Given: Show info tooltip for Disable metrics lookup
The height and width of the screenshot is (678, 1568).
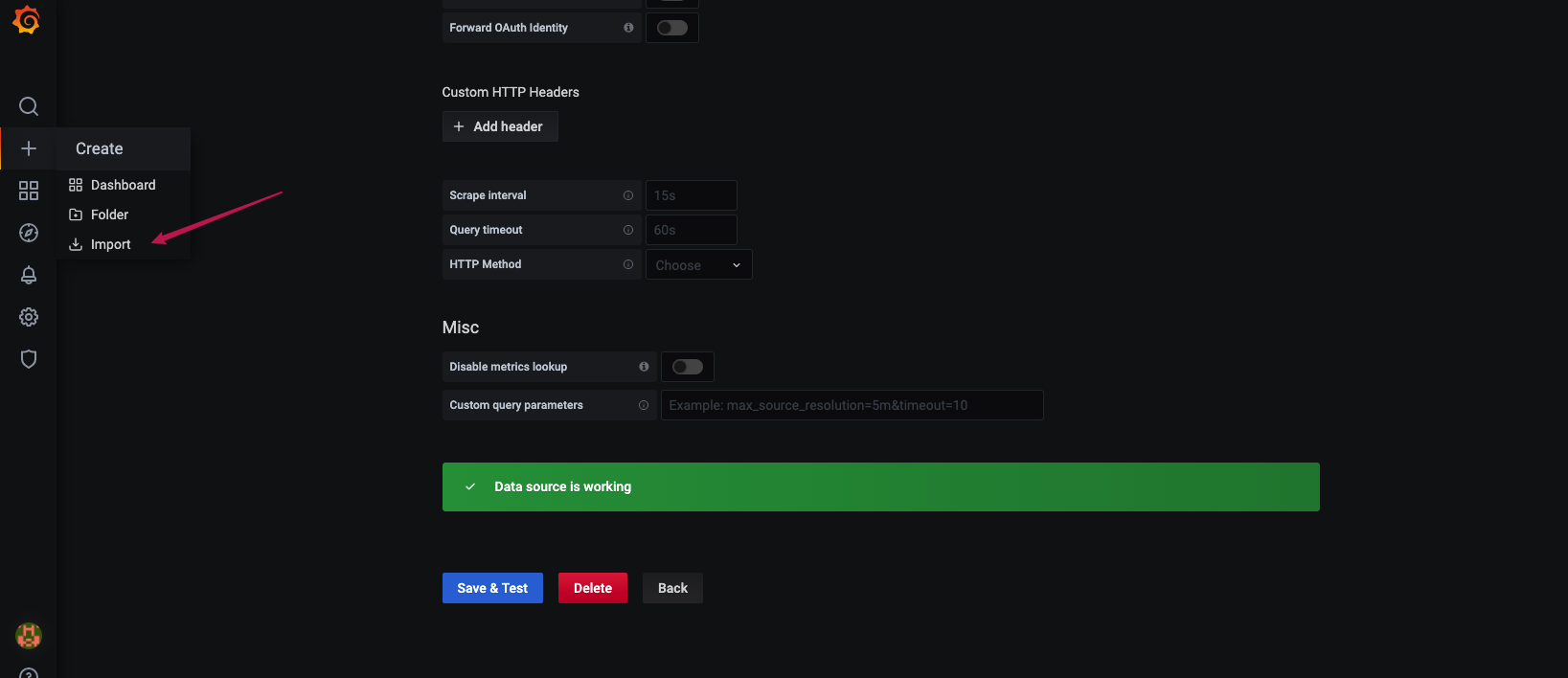Looking at the screenshot, I should [644, 367].
